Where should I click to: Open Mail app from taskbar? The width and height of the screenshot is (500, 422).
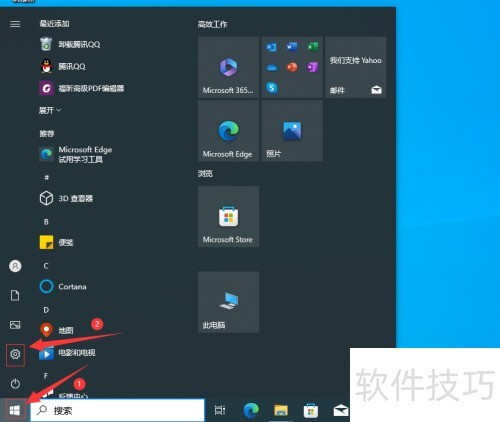(x=341, y=411)
